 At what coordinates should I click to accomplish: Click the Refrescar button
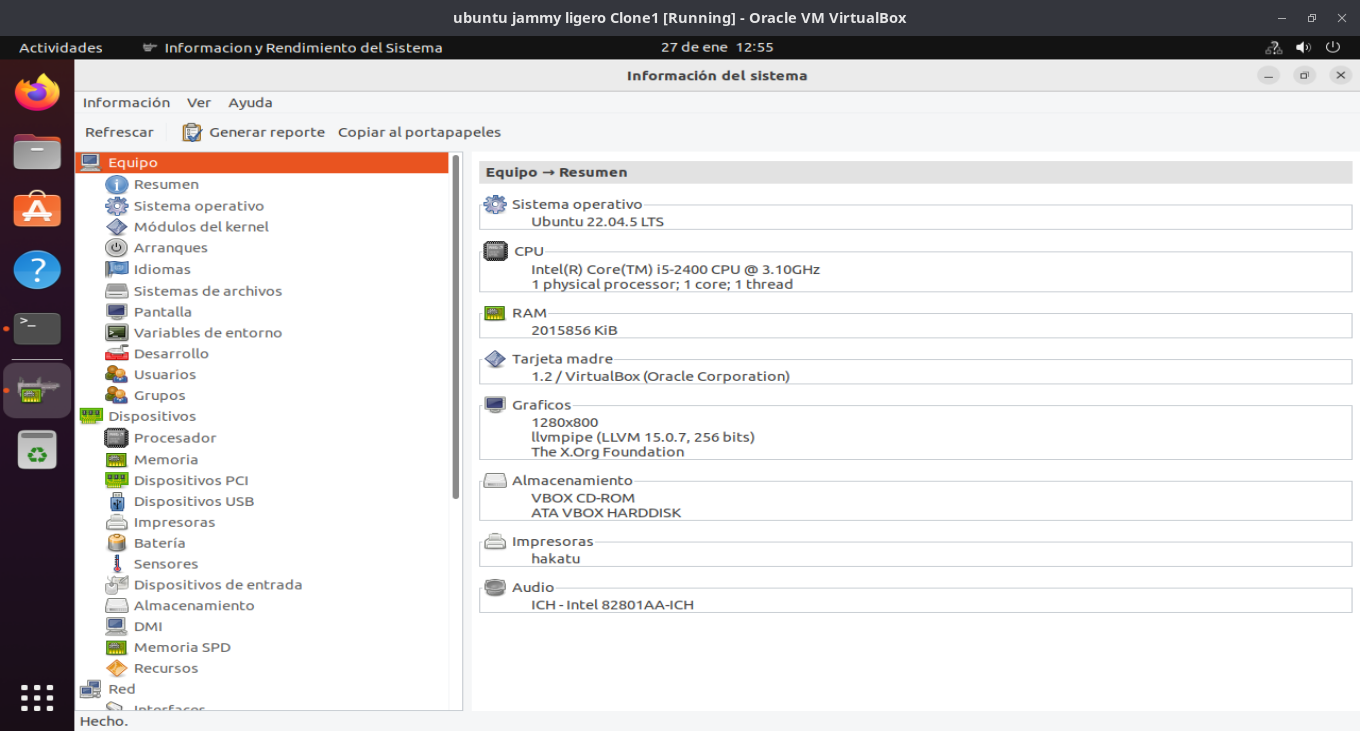click(x=119, y=132)
